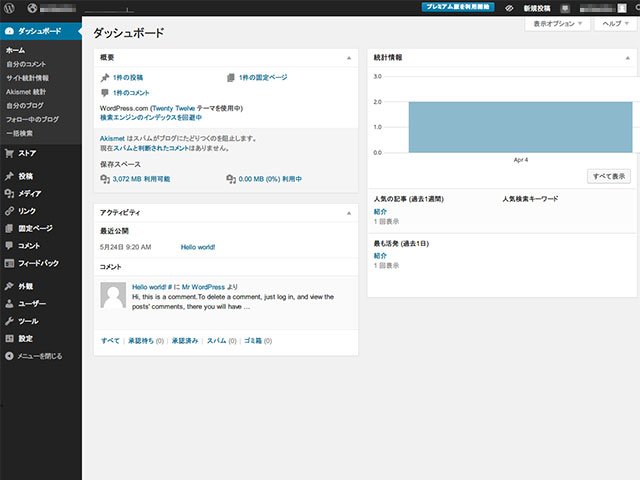Click 検索エンジンのインデックスを回避中 link
This screenshot has height=480, width=640.
click(151, 118)
